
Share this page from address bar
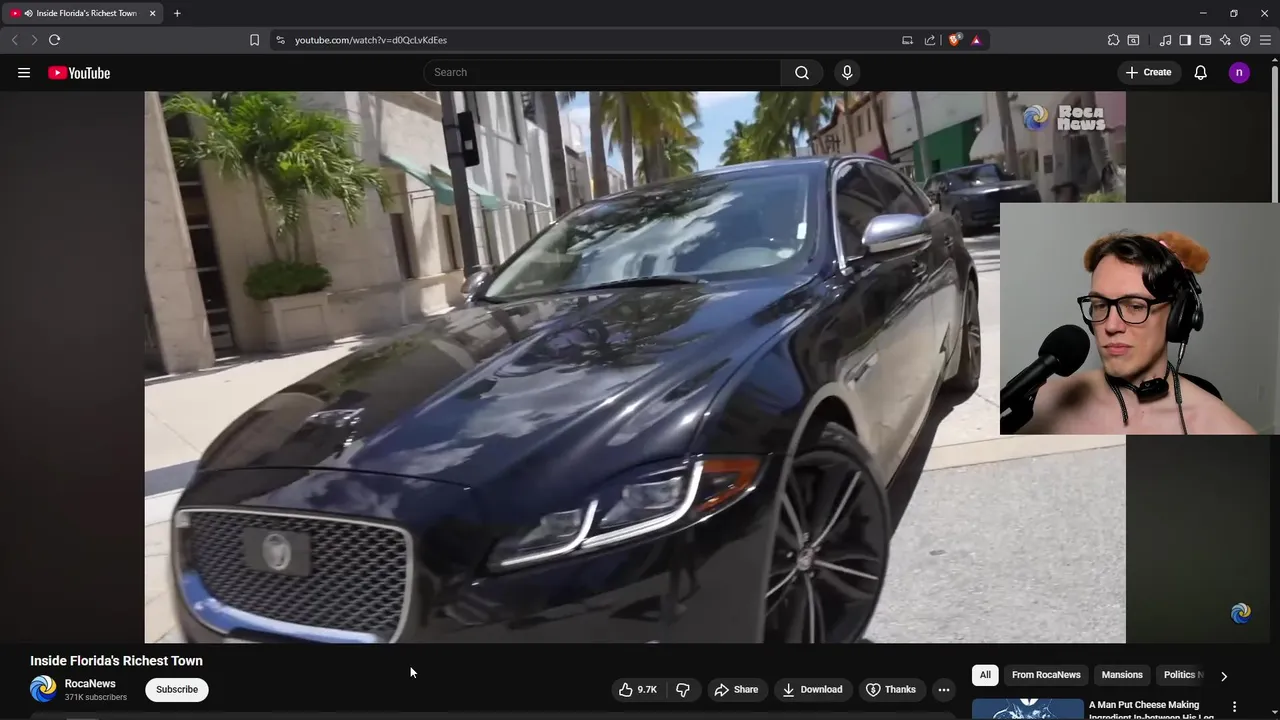click(x=930, y=40)
